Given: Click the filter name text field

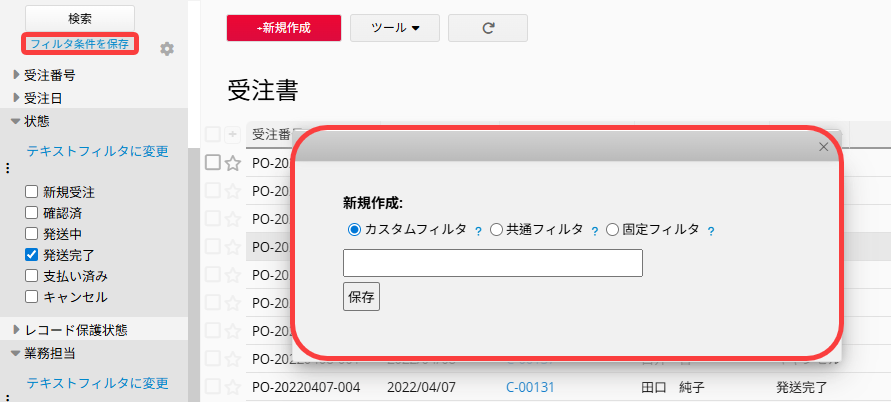Looking at the screenshot, I should click(492, 263).
